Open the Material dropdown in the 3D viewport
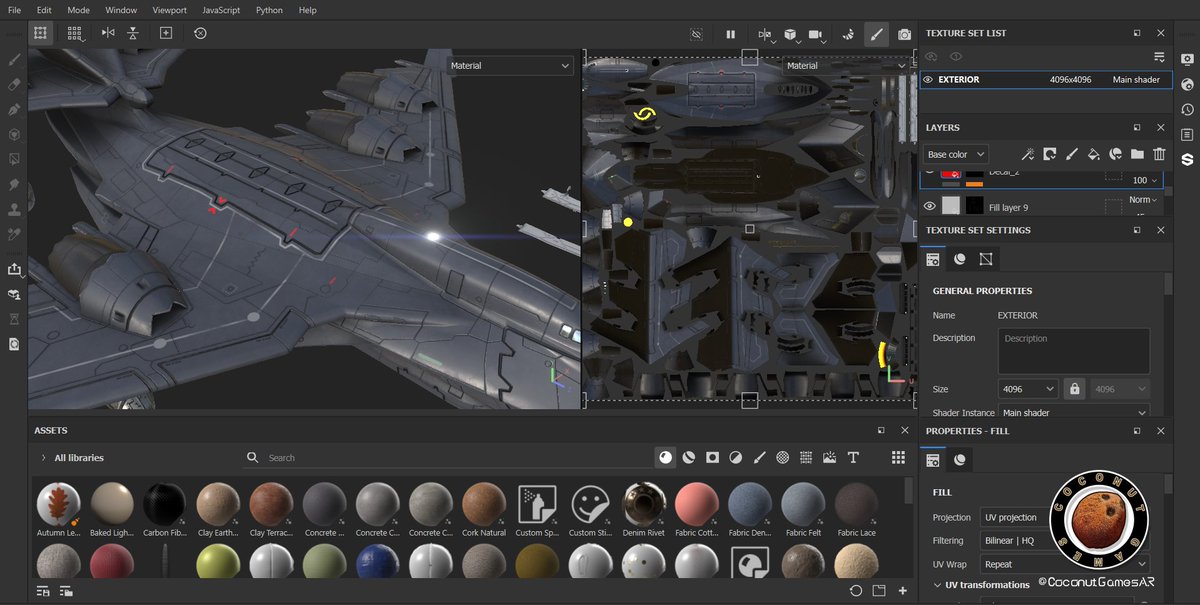The height and width of the screenshot is (605, 1200). [x=510, y=66]
